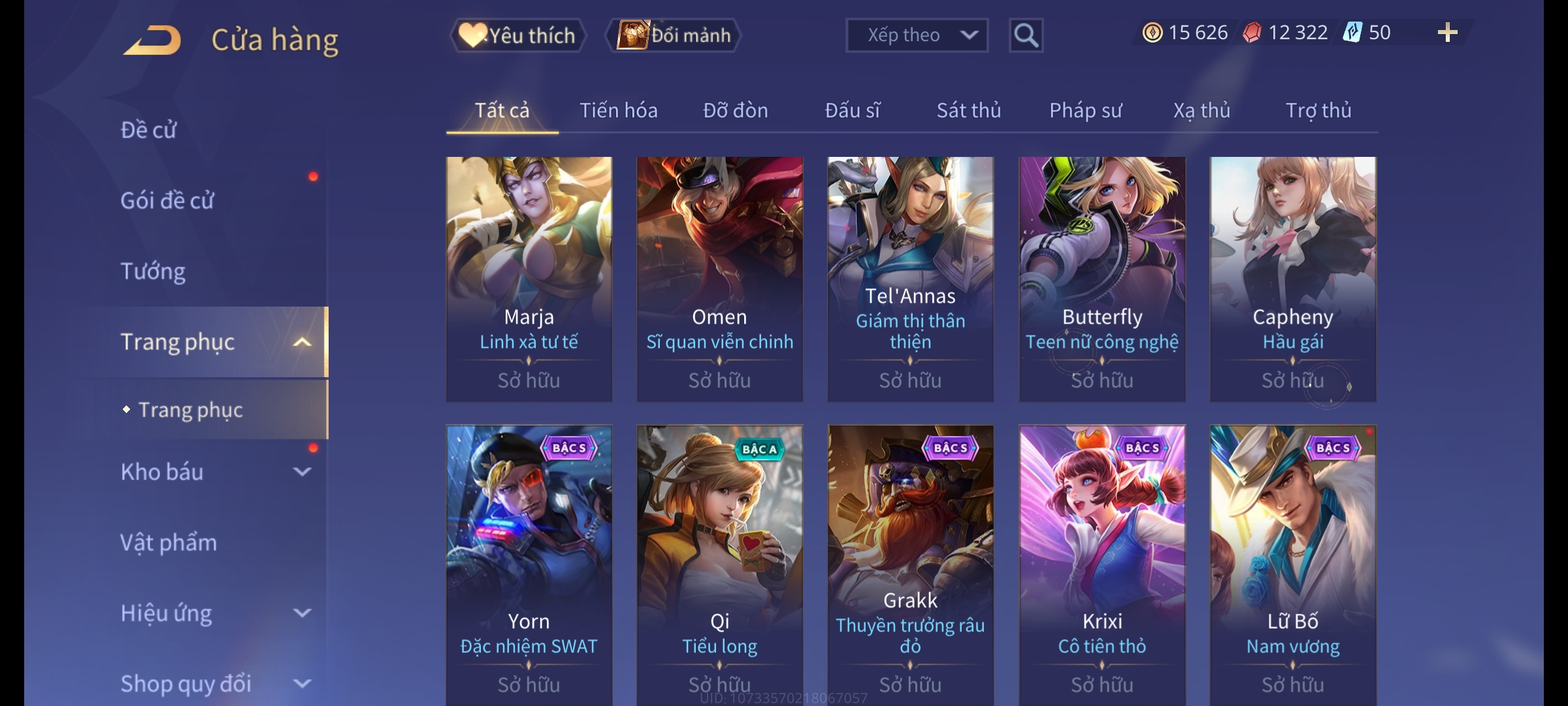The image size is (1568, 706).
Task: Open Đổi mảnh chest exchange
Action: pos(674,35)
